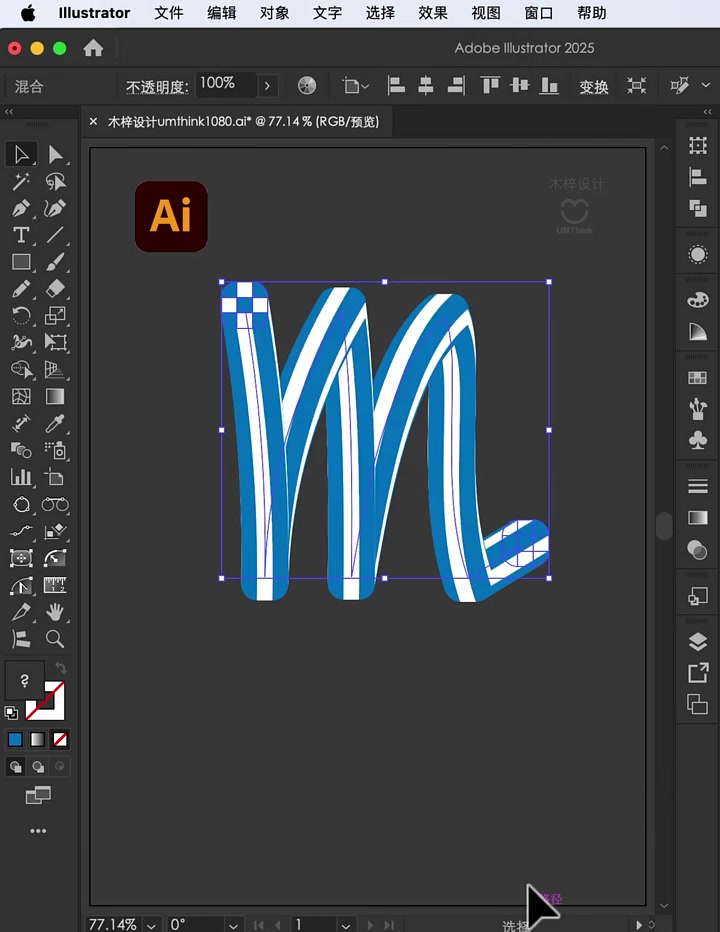Open the recolor artwork wheel
720x932 pixels.
[307, 86]
